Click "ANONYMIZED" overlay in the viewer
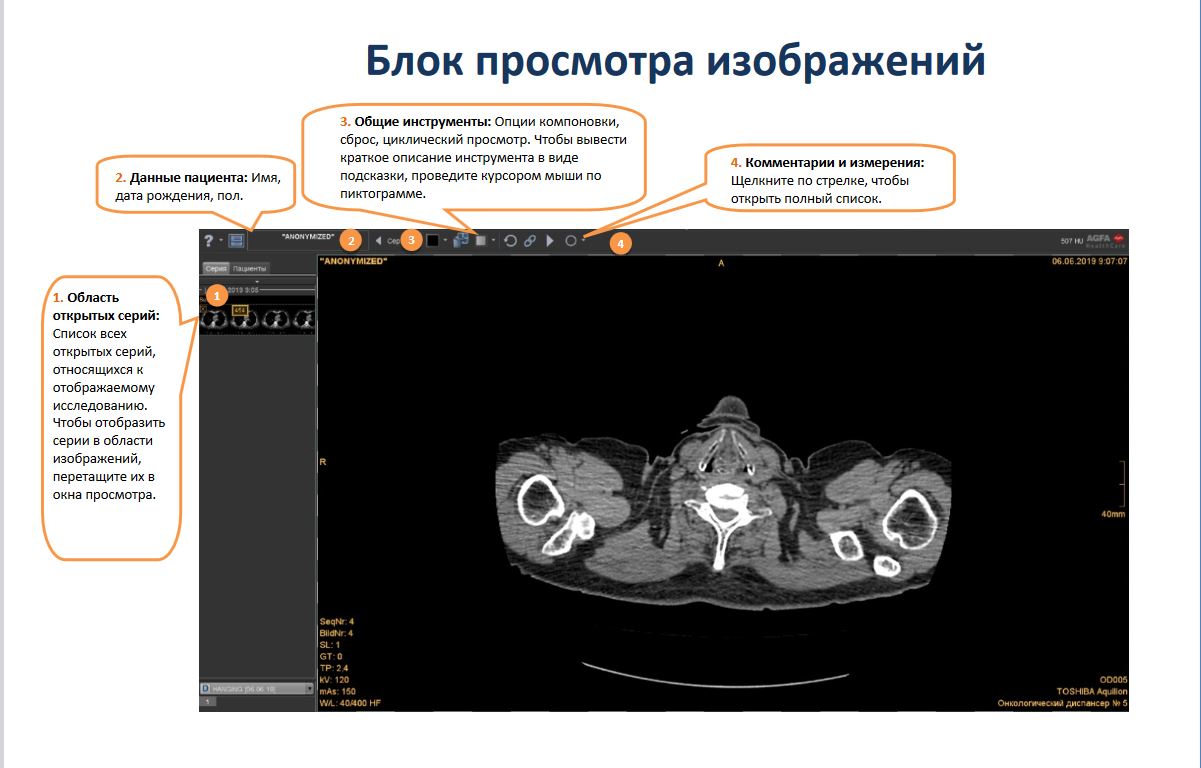This screenshot has width=1201, height=768. (353, 261)
